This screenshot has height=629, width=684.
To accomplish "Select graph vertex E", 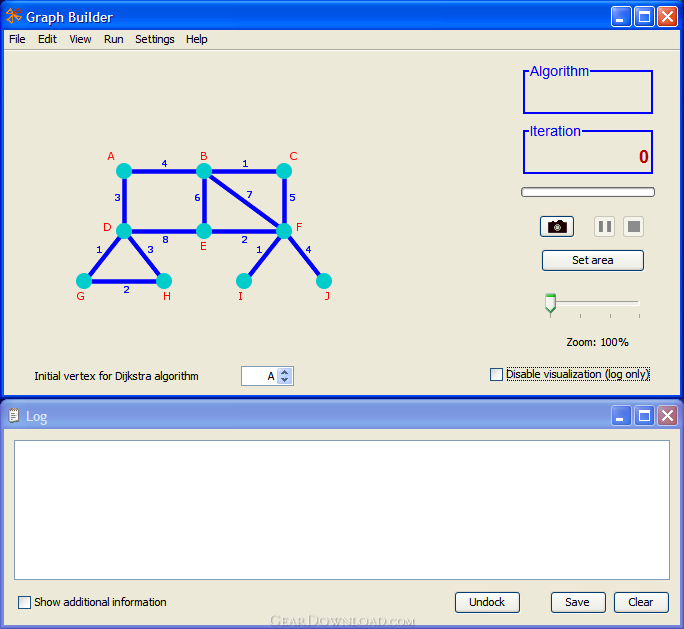I will coord(204,231).
